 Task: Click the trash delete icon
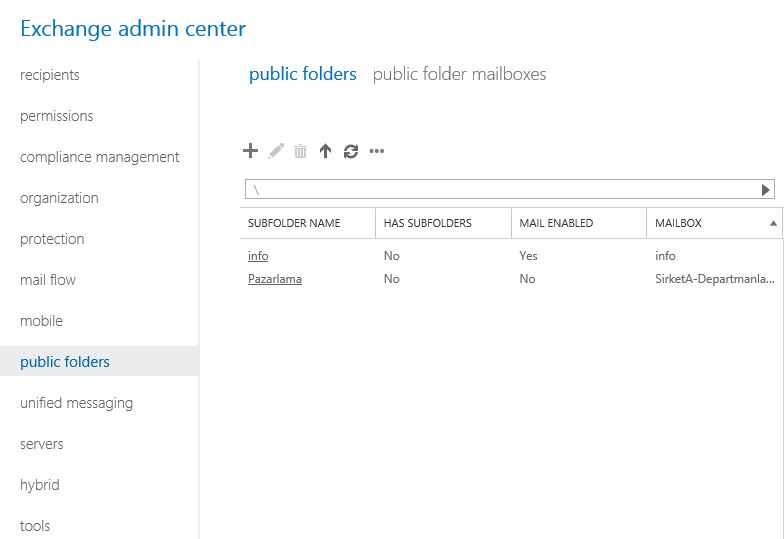(300, 152)
